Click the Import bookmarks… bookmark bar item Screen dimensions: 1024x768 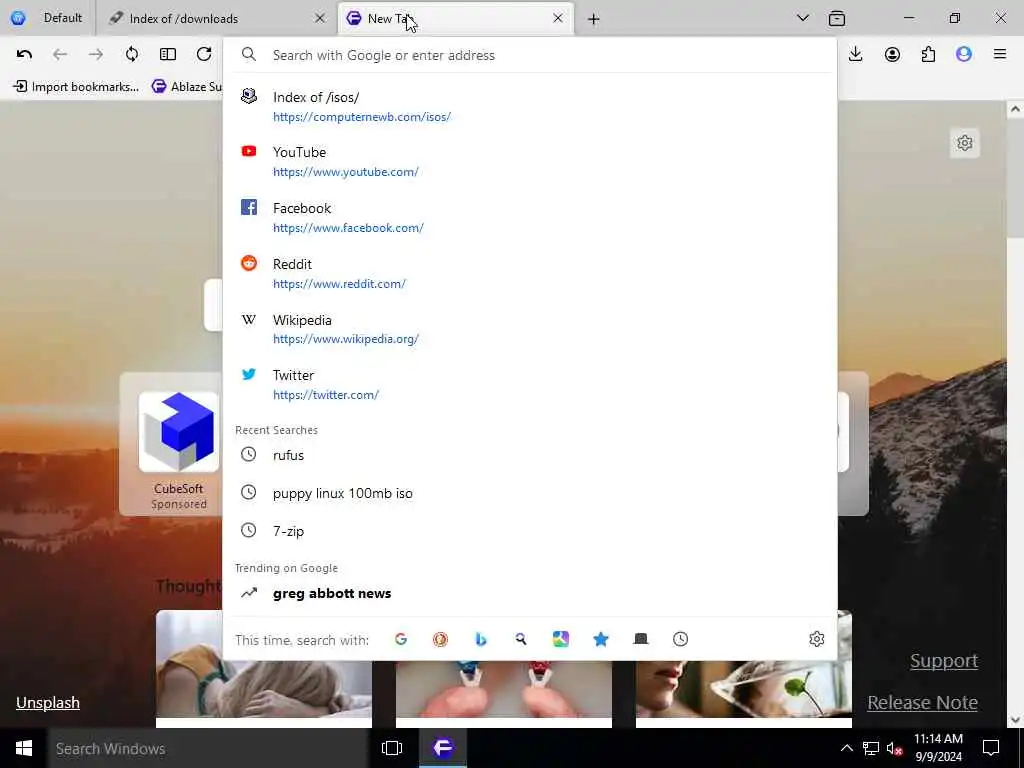(x=76, y=86)
